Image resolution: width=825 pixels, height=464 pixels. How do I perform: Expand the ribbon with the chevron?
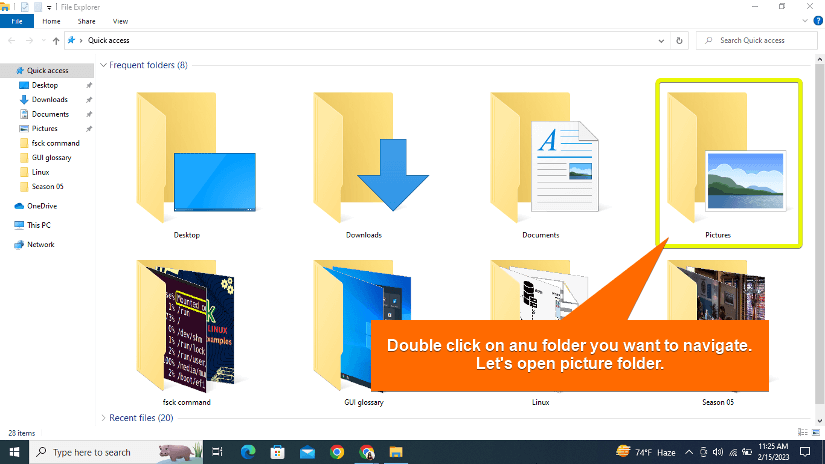point(804,21)
